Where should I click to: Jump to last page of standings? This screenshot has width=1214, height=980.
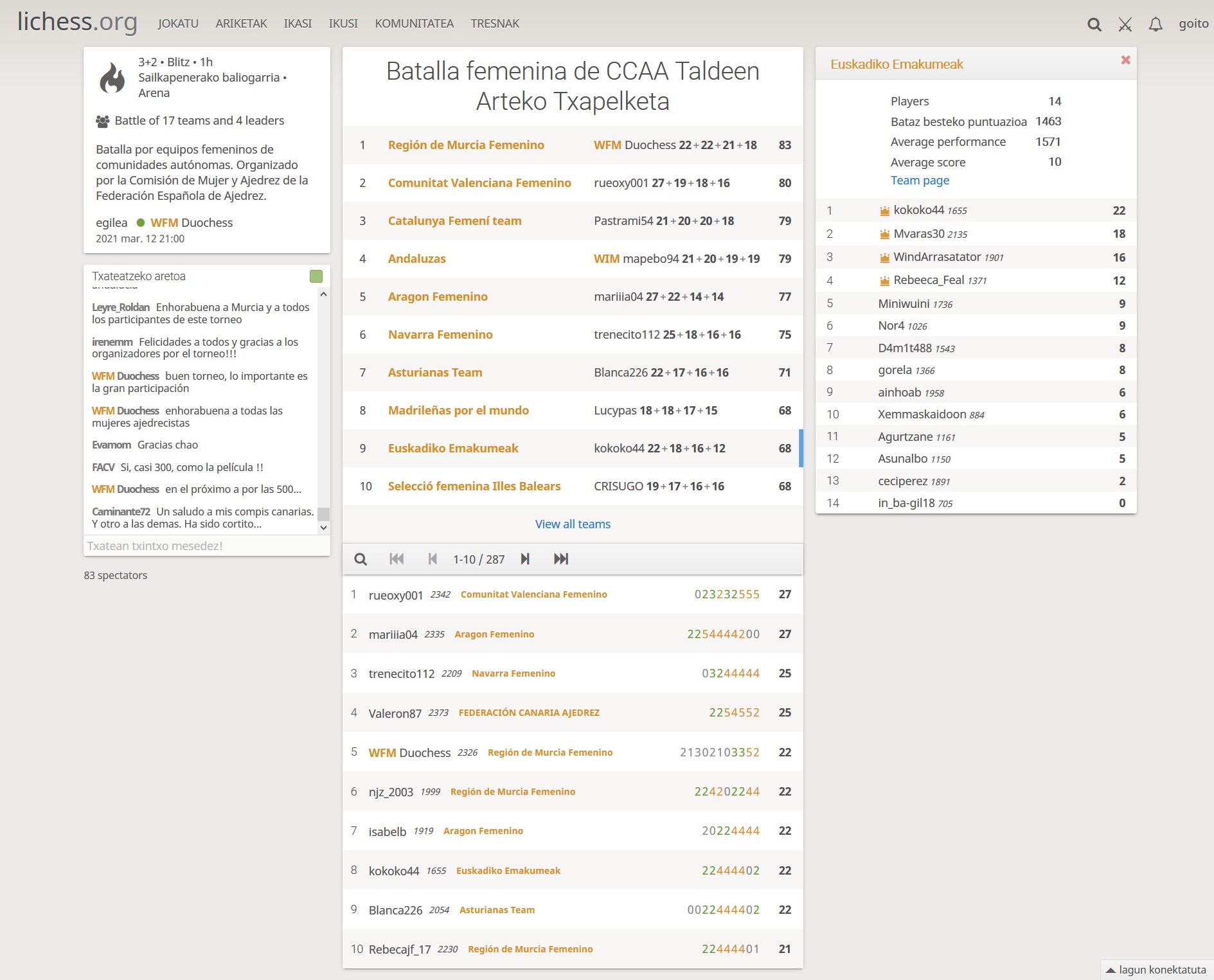tap(561, 559)
